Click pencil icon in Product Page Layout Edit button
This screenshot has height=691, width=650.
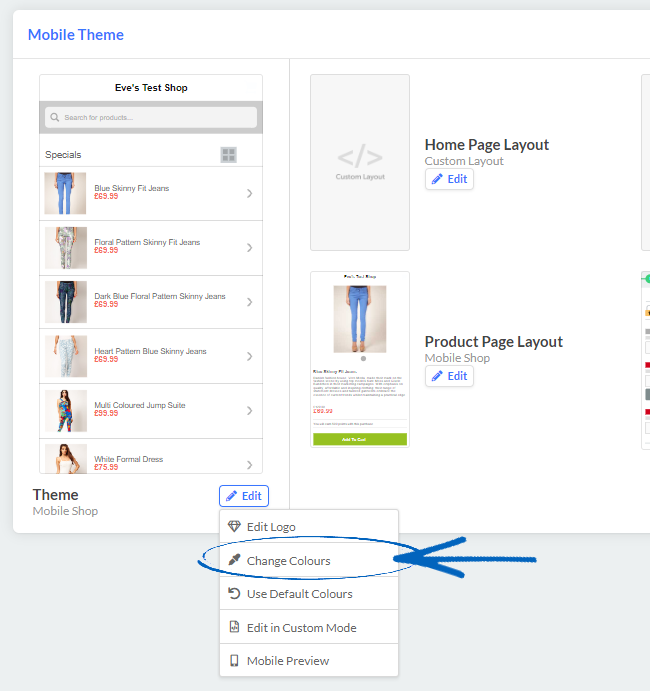pos(437,376)
